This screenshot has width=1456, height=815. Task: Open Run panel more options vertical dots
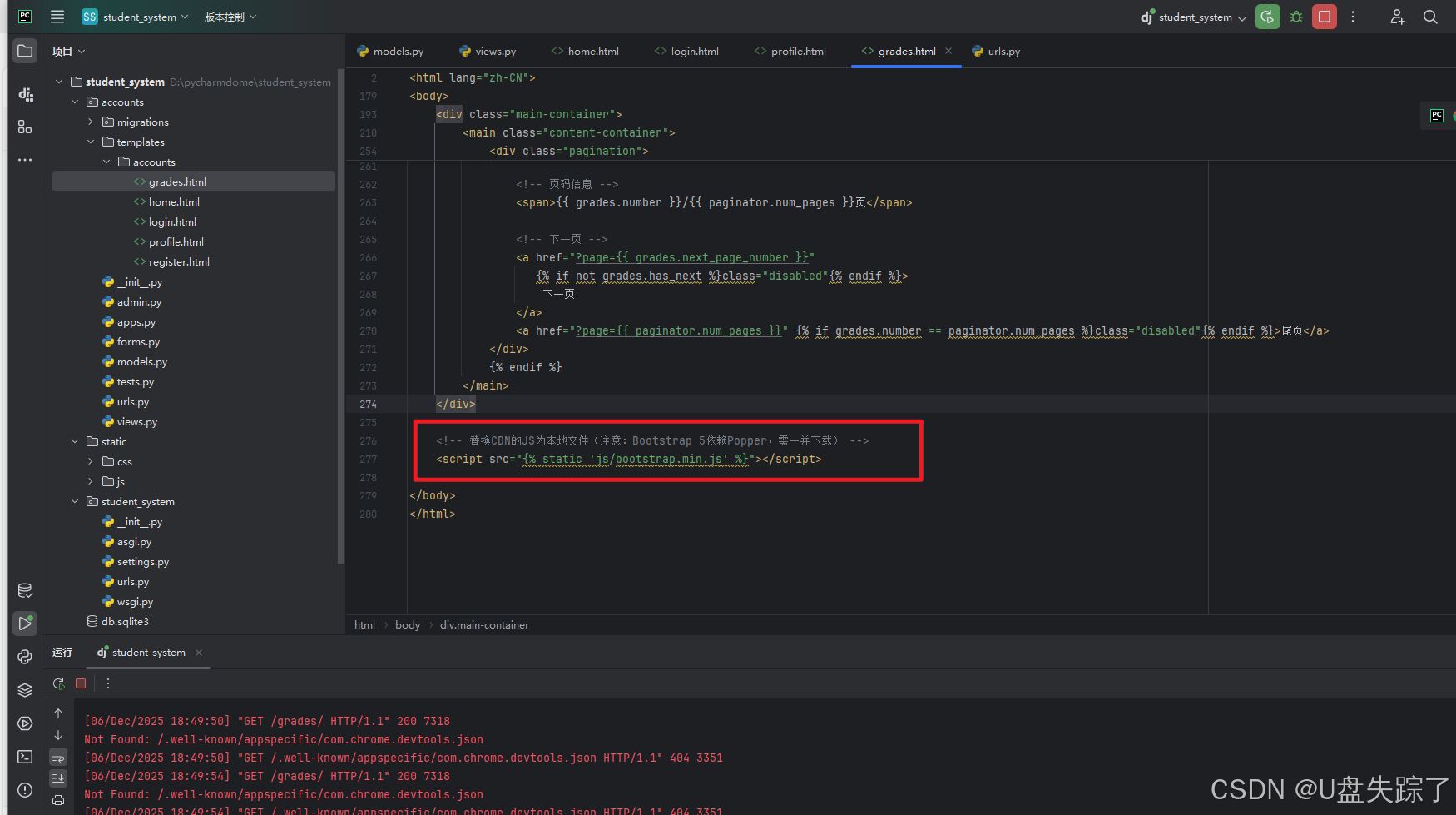(107, 683)
